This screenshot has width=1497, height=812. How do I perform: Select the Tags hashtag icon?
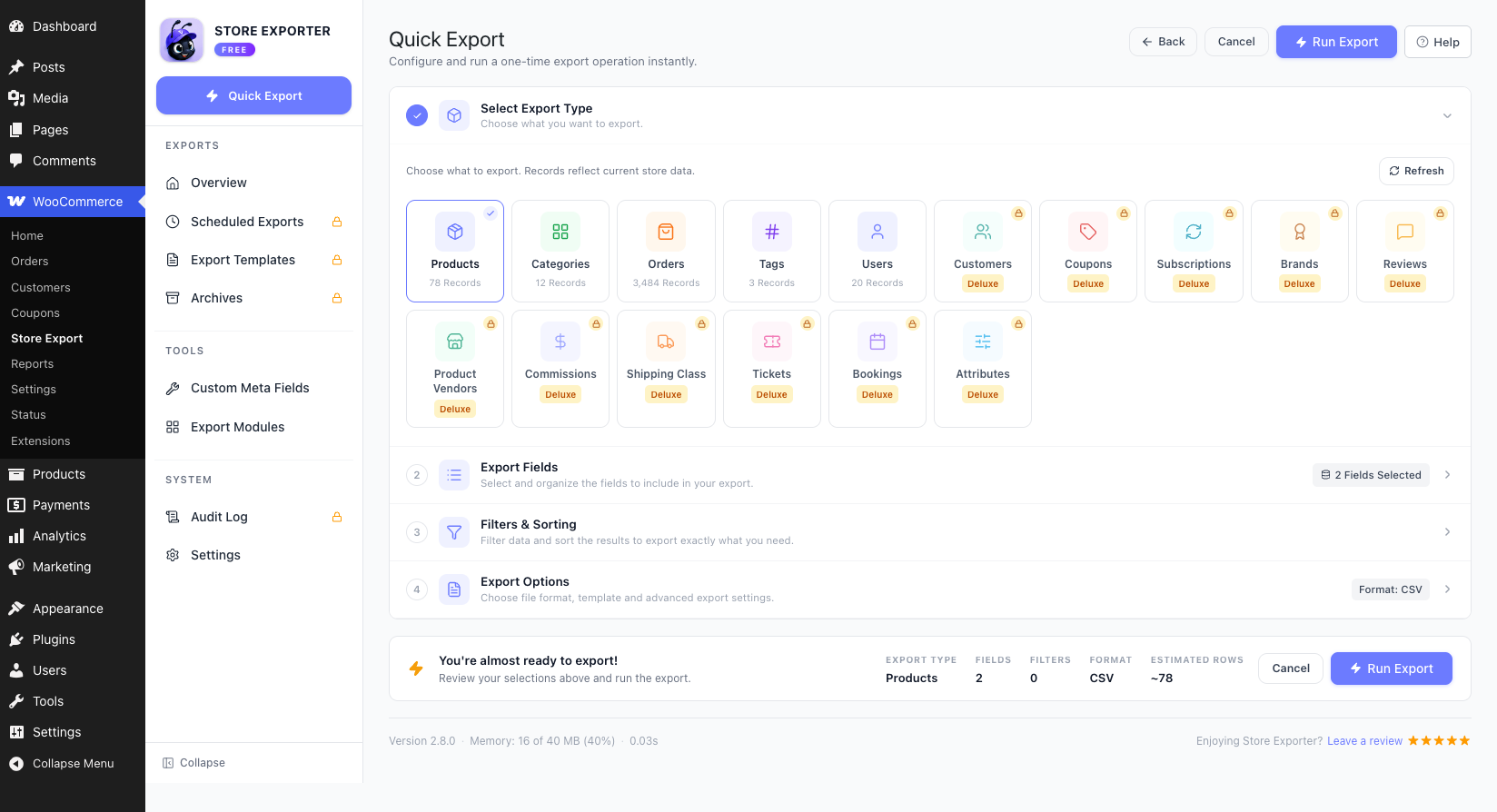coord(772,232)
